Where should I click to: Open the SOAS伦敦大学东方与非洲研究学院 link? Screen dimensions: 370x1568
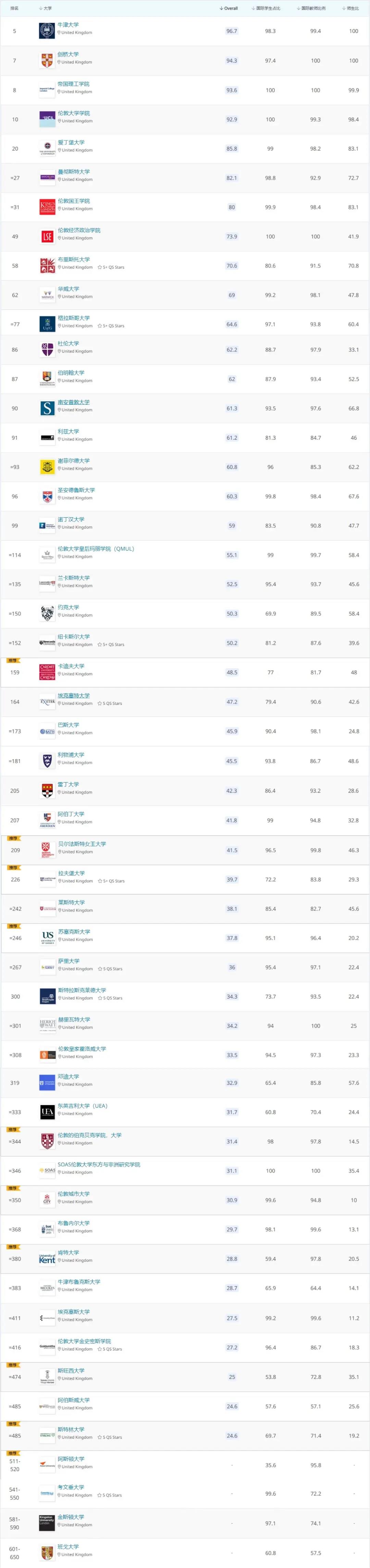99,1165
